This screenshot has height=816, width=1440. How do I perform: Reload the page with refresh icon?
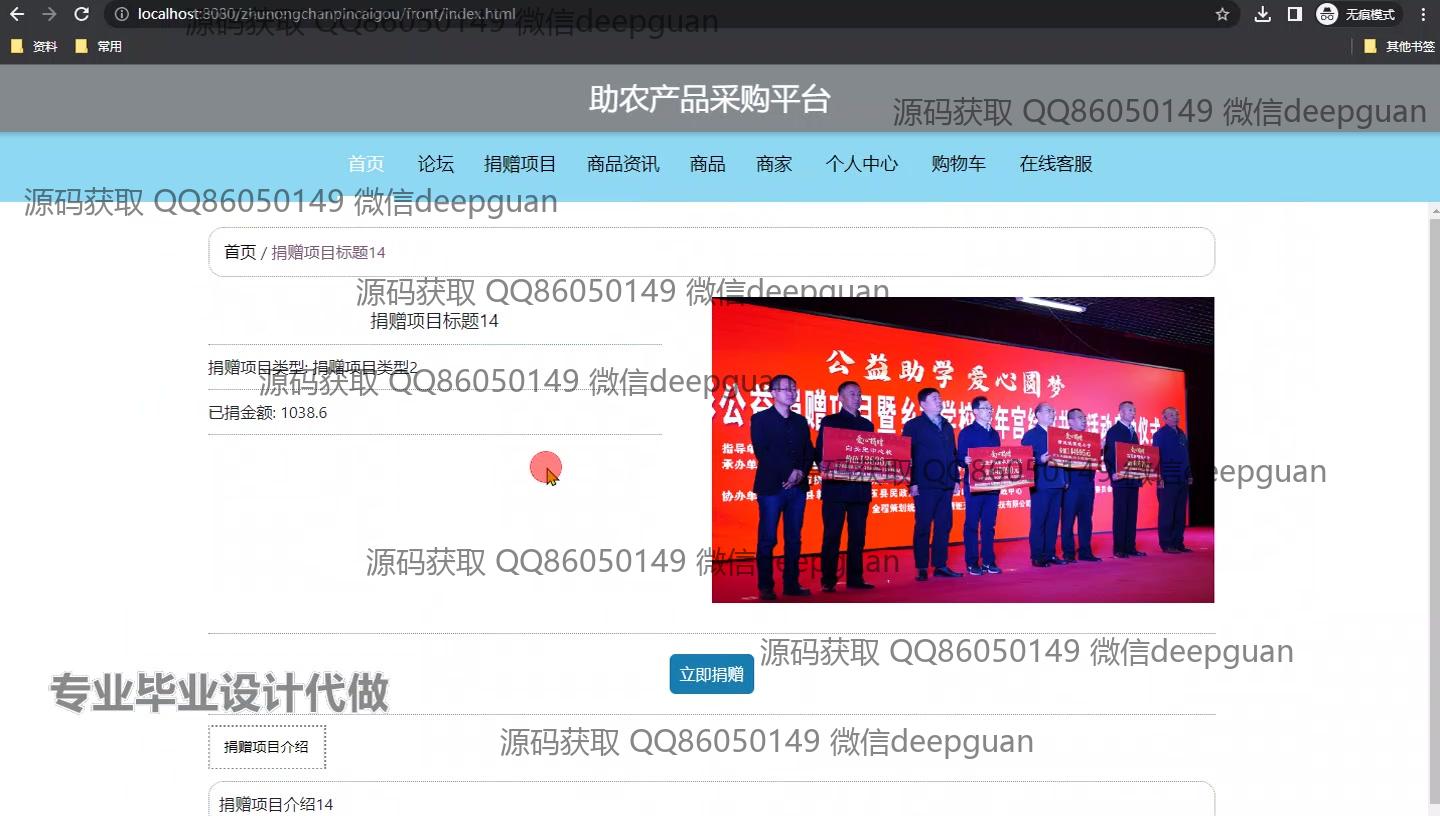click(x=82, y=14)
